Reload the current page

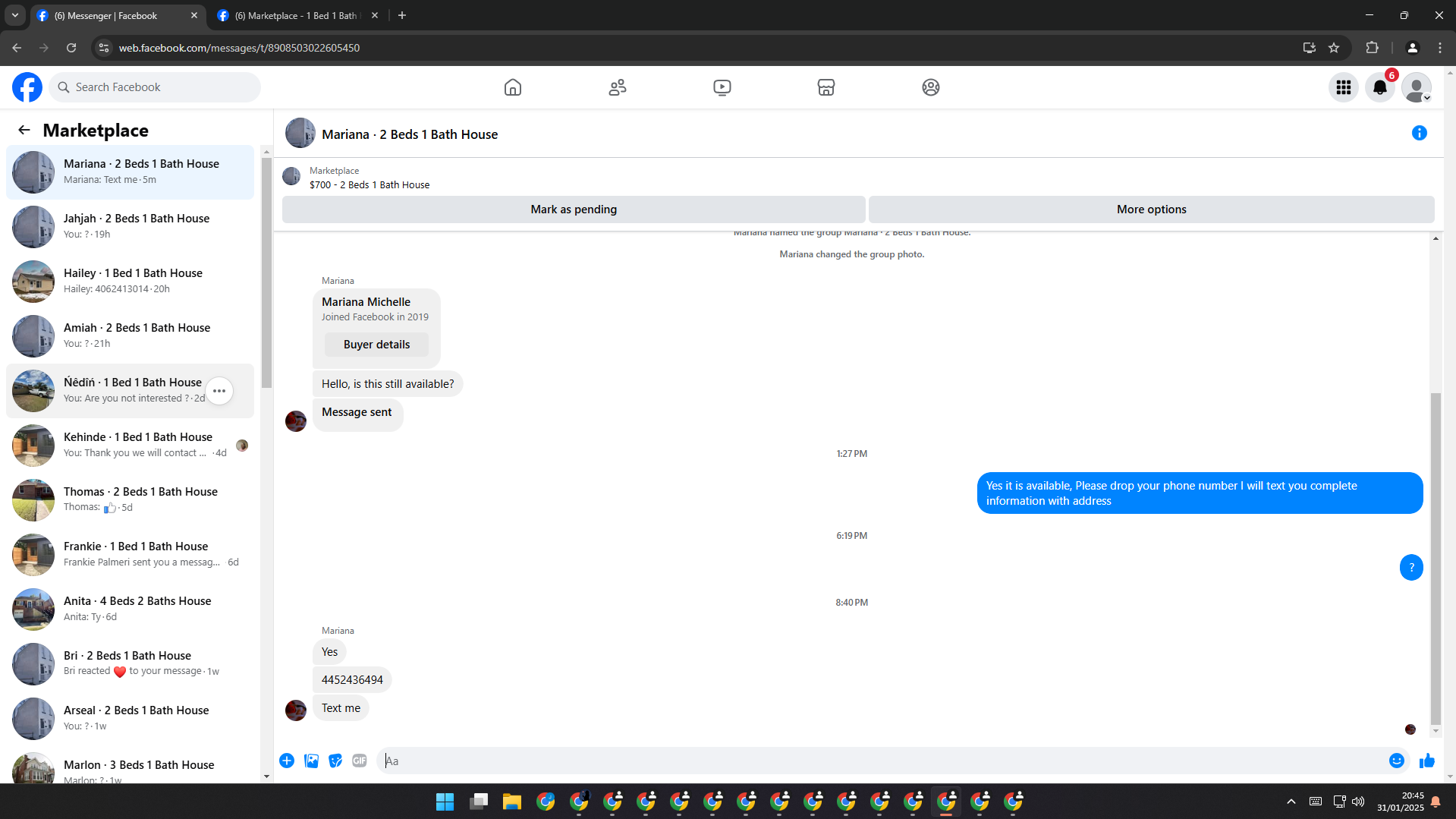[x=71, y=48]
